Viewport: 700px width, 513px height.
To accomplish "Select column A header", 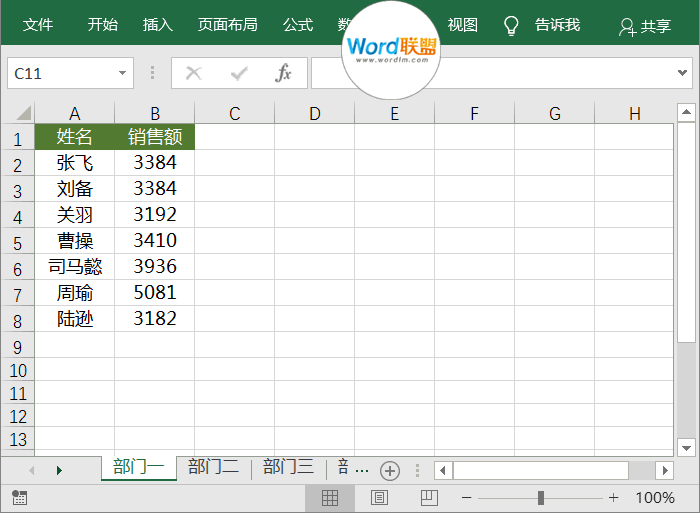I will pos(75,113).
